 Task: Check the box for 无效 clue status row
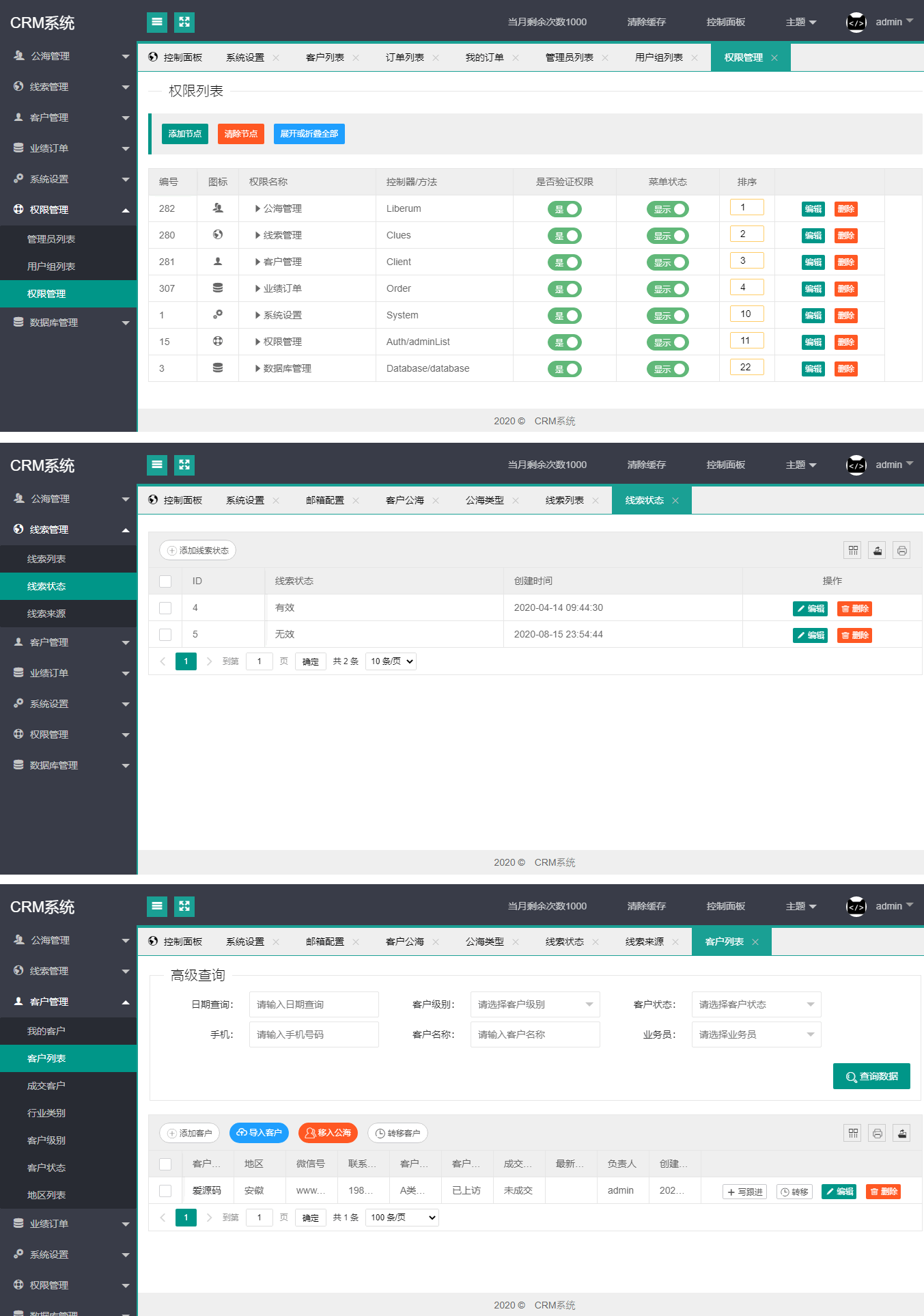tap(165, 635)
